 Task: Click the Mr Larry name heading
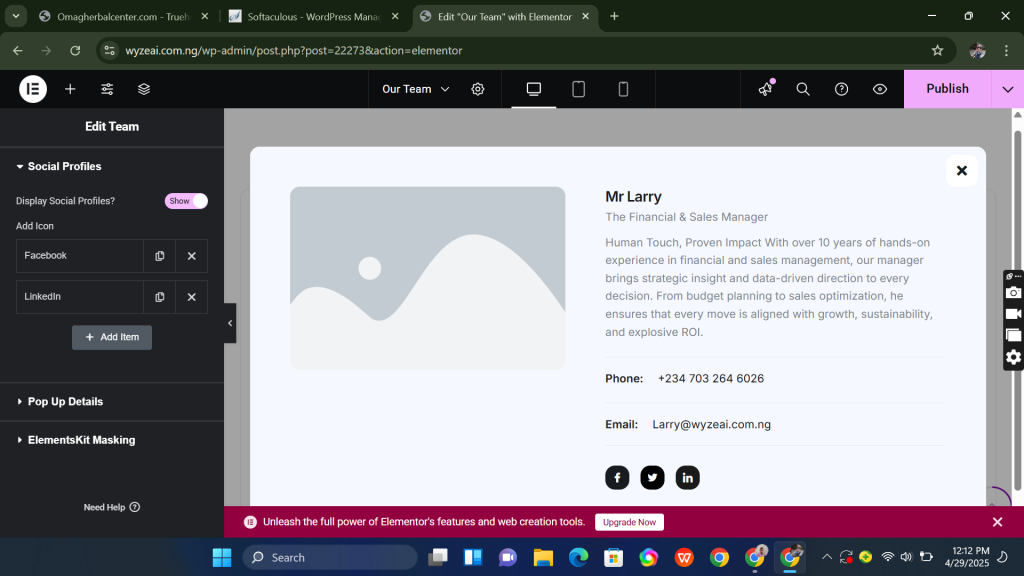click(633, 197)
